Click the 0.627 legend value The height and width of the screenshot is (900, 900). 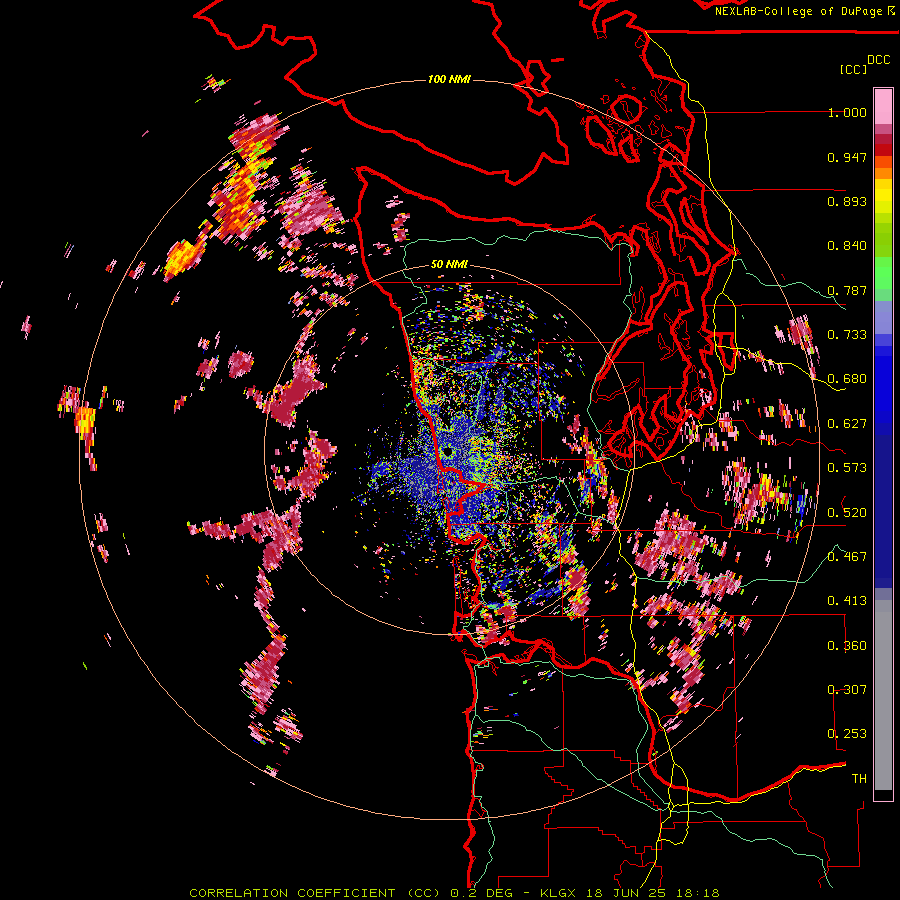(x=847, y=424)
